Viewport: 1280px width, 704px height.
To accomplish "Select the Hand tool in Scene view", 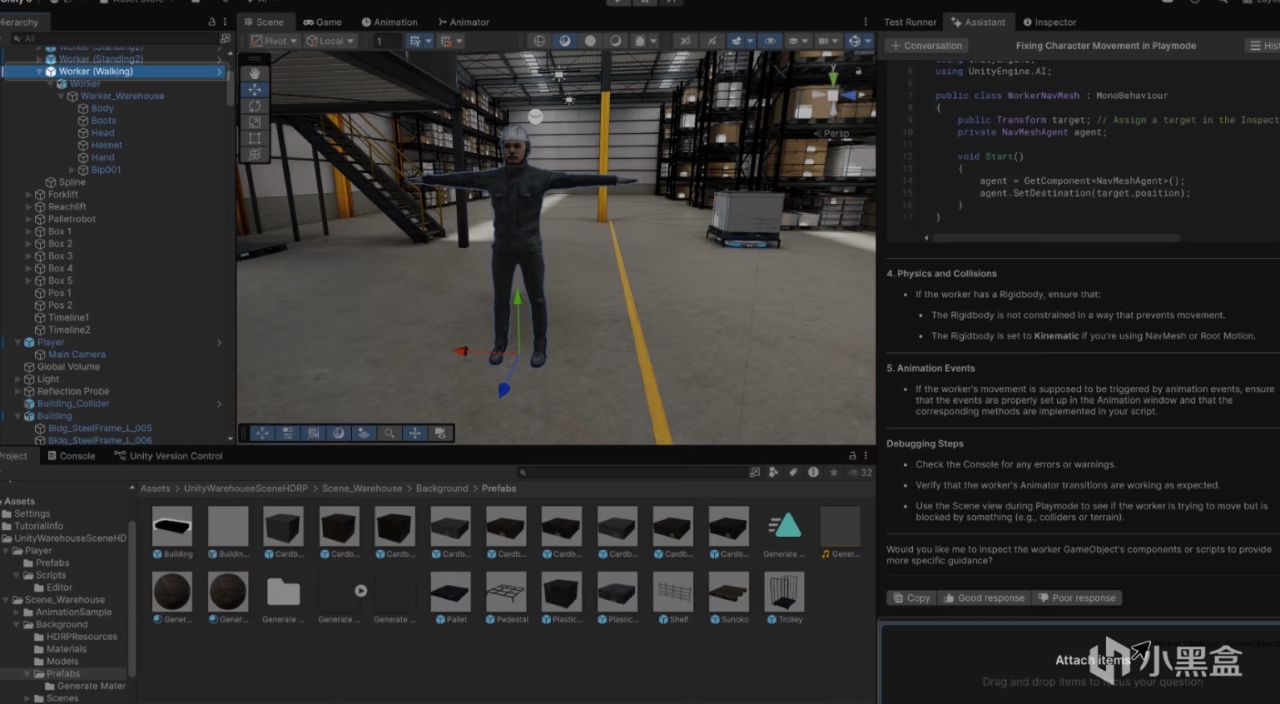I will tap(255, 73).
